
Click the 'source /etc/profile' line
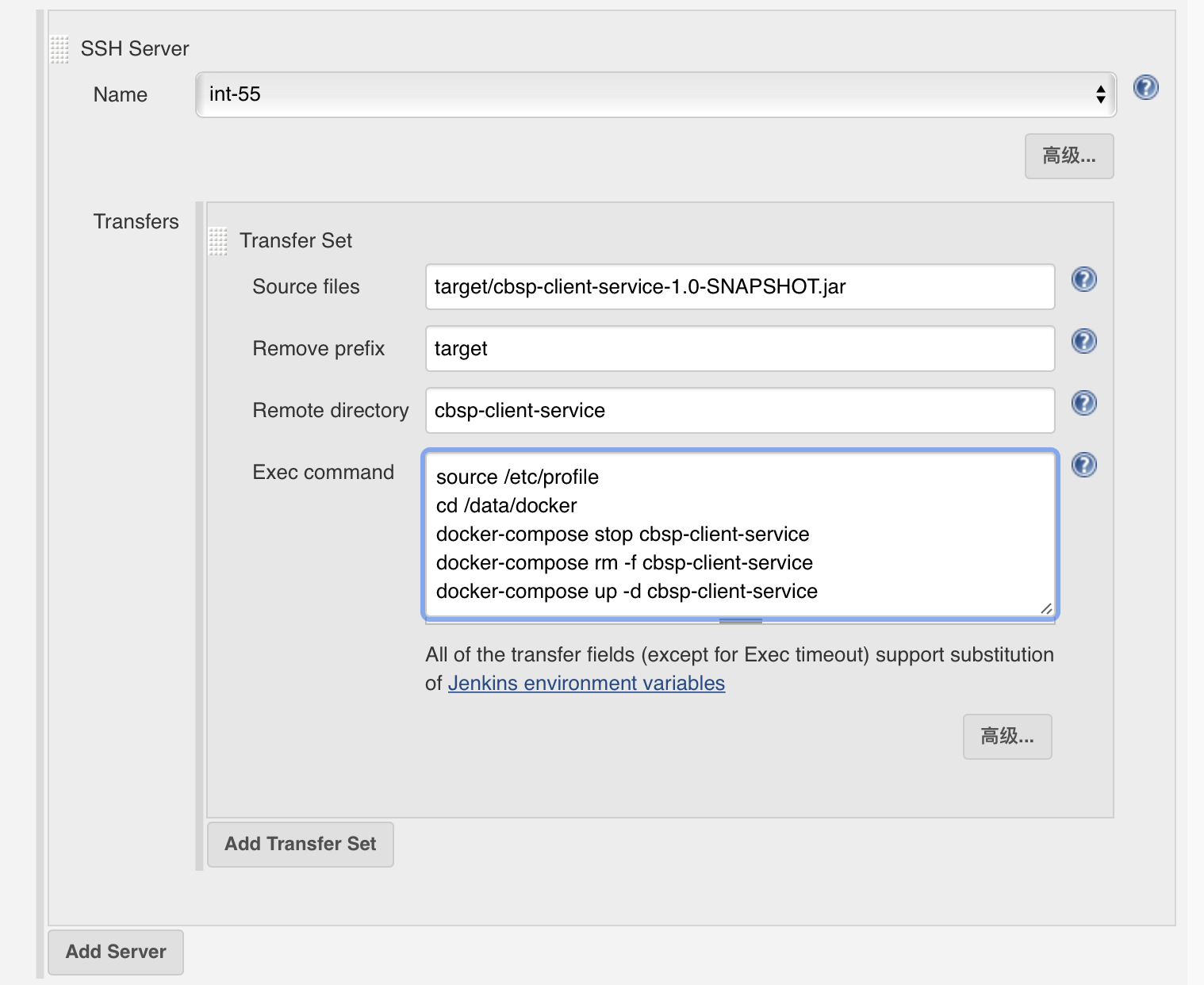point(517,477)
